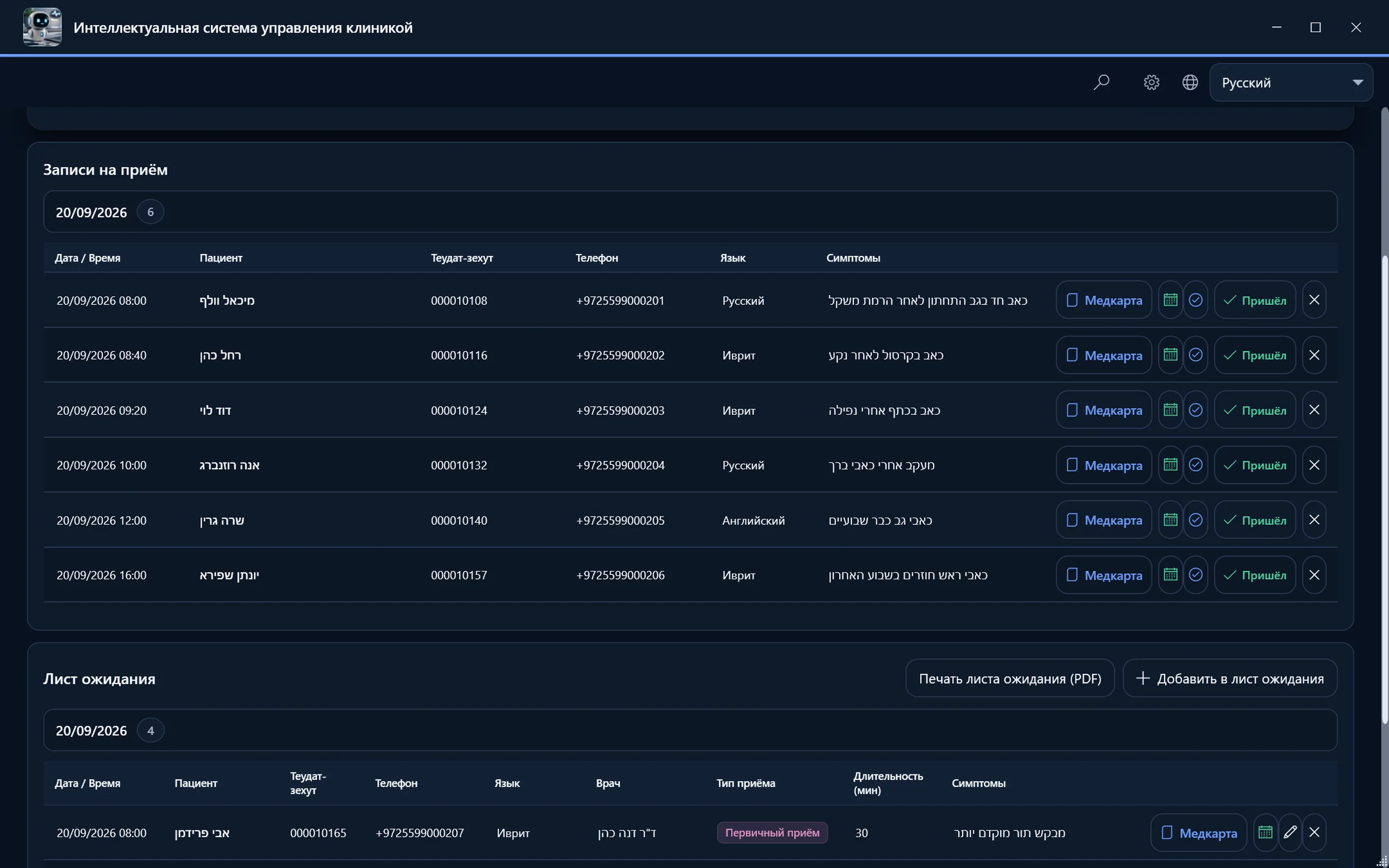Open calendar icon for waitlist entry 000010165
Viewport: 1389px width, 868px height.
pos(1265,832)
